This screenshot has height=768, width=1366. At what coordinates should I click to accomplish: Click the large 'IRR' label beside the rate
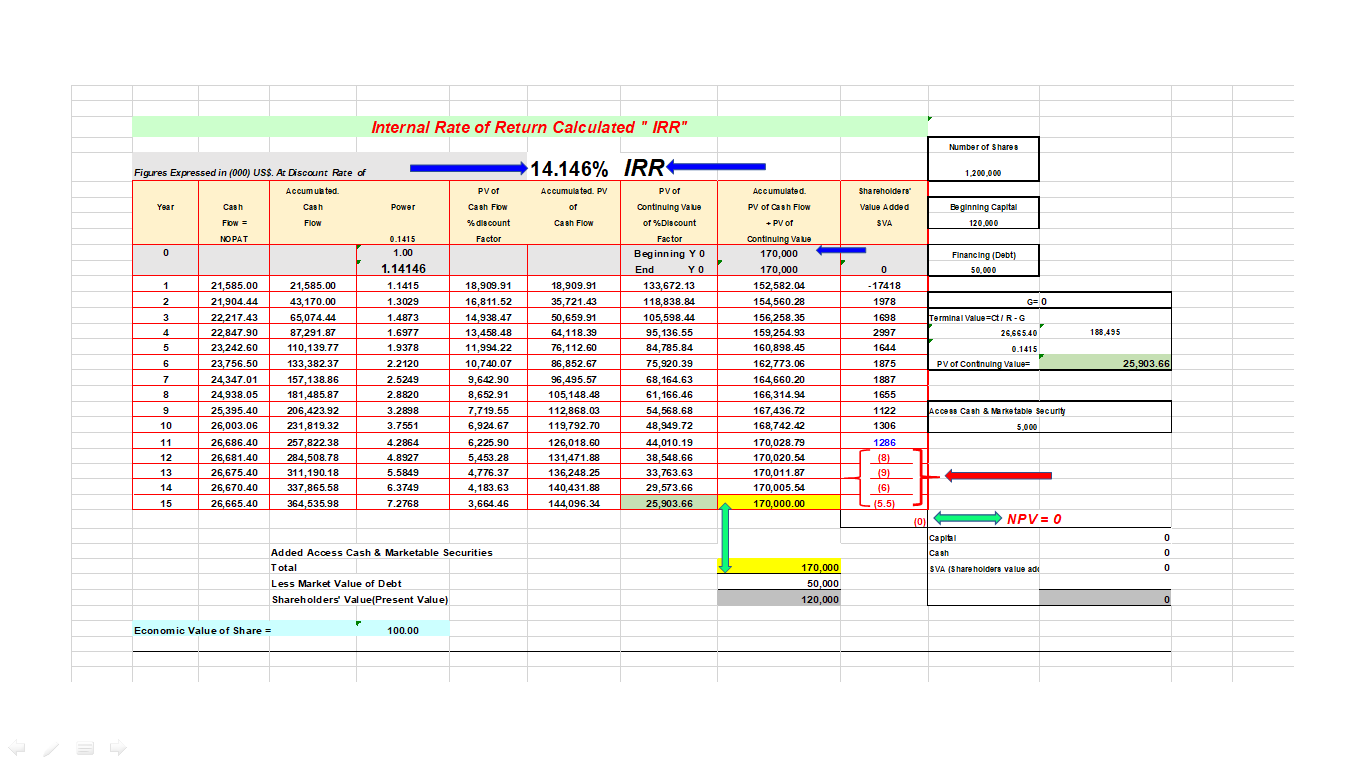(645, 168)
